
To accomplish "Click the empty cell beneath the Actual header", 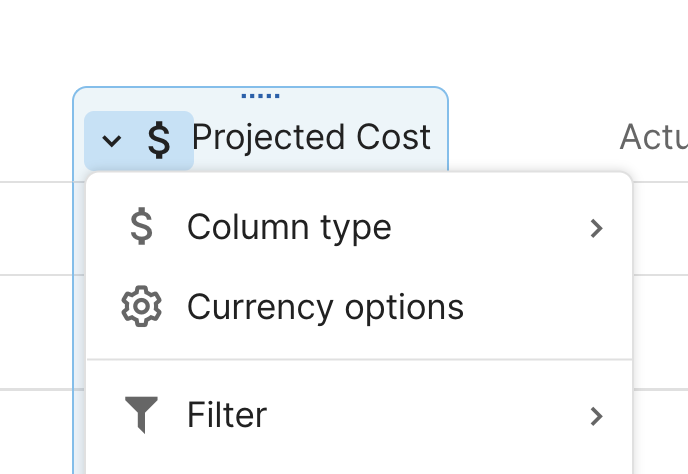I will 660,228.
